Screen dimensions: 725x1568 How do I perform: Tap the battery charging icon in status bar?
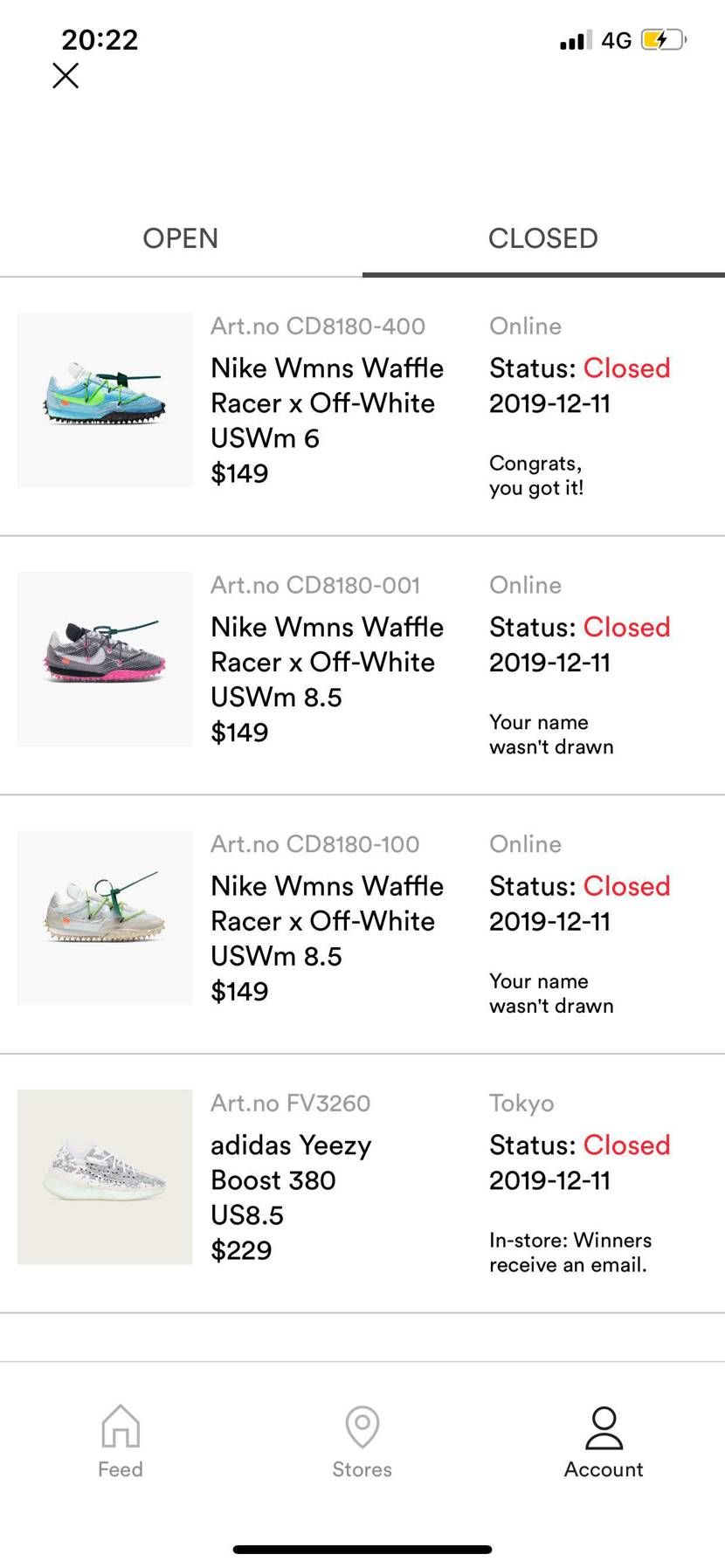click(664, 40)
